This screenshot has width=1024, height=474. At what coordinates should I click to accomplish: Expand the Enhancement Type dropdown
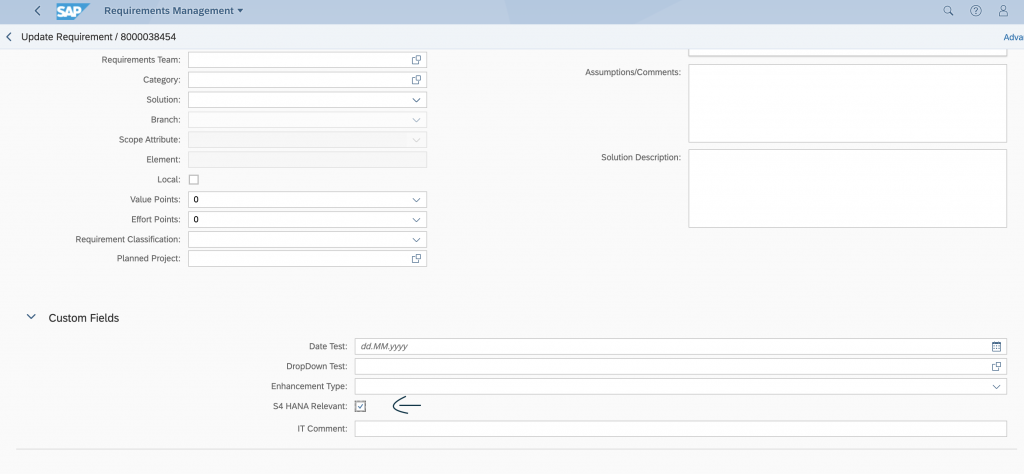(x=996, y=387)
